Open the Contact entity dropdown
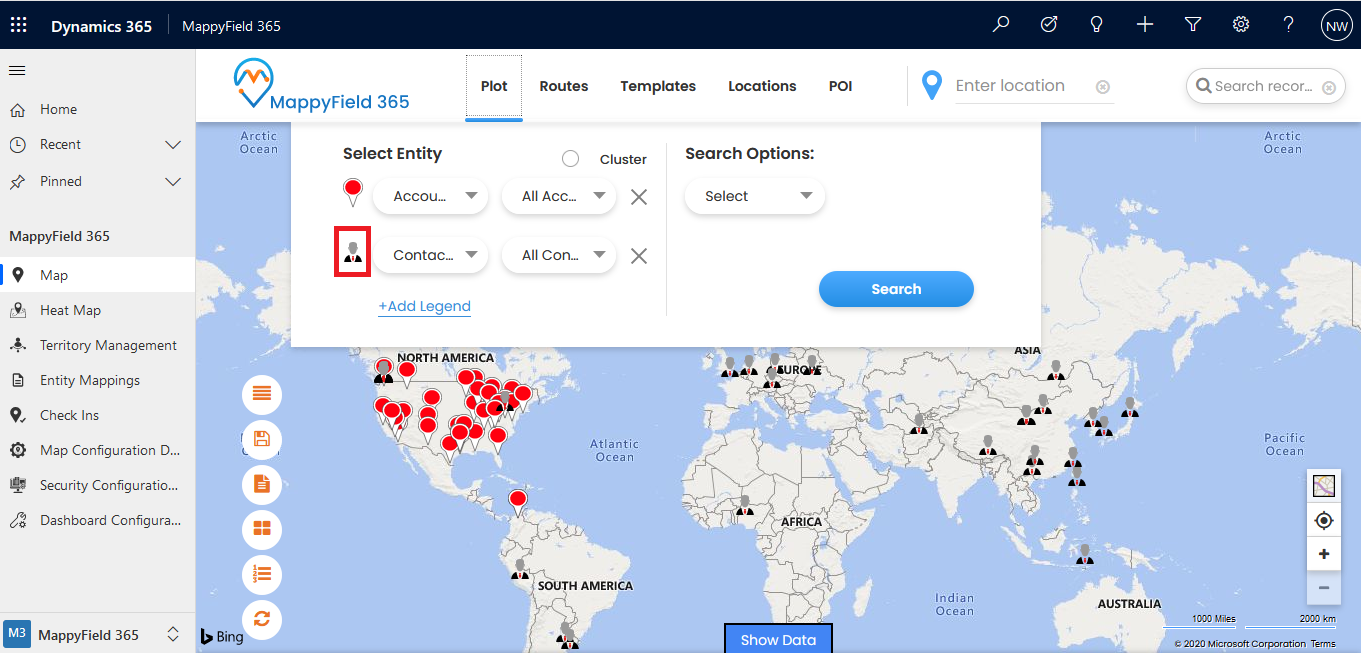Viewport: 1361px width, 653px height. (x=431, y=255)
